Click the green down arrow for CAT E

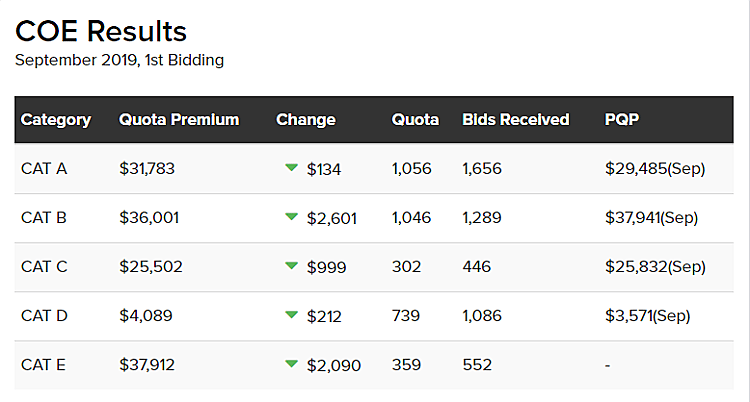(x=292, y=364)
